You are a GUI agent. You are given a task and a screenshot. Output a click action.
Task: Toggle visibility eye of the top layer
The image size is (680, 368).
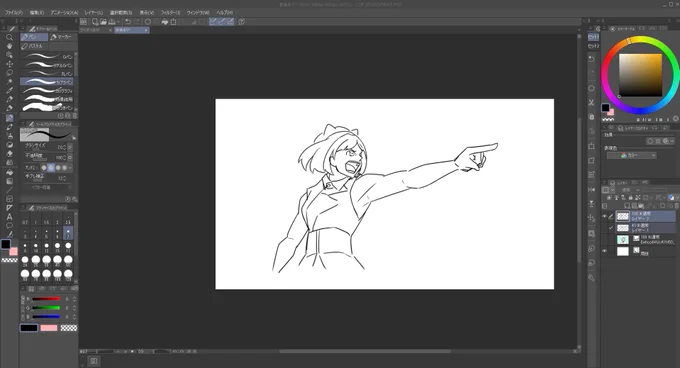605,216
